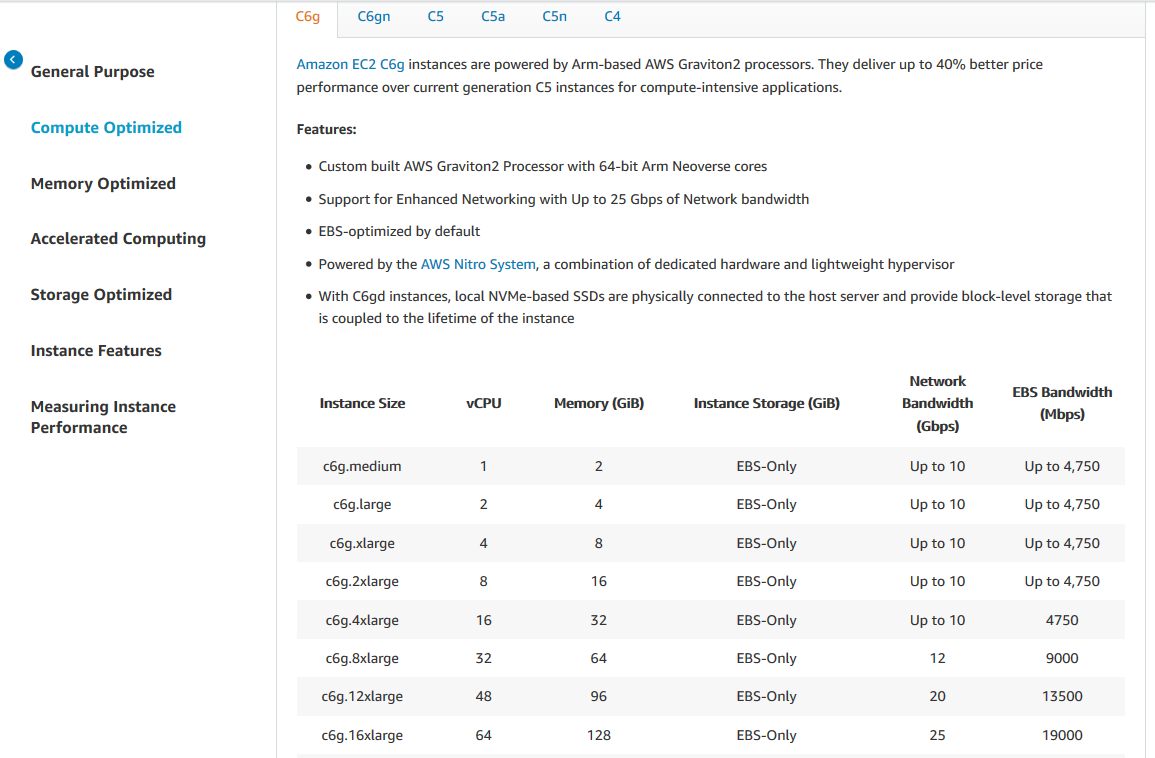The image size is (1155, 758).
Task: Open Accelerated Computing category
Action: point(118,239)
